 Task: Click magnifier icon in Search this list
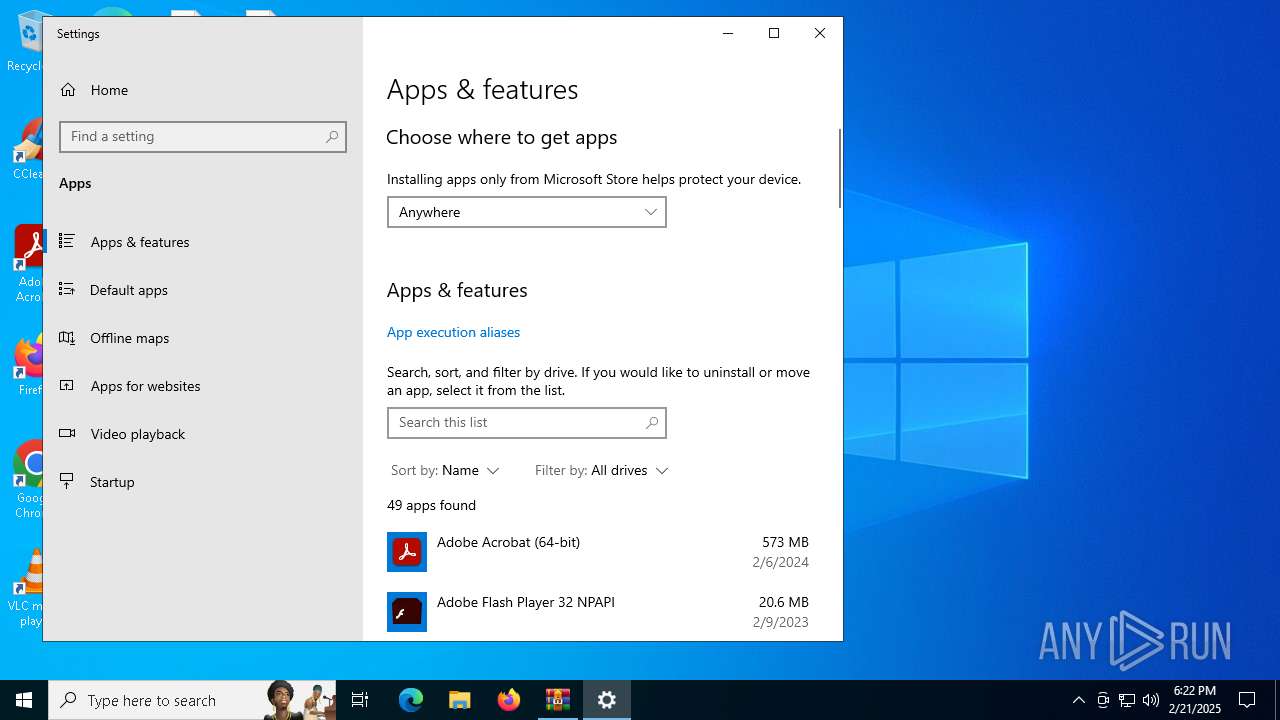point(652,423)
